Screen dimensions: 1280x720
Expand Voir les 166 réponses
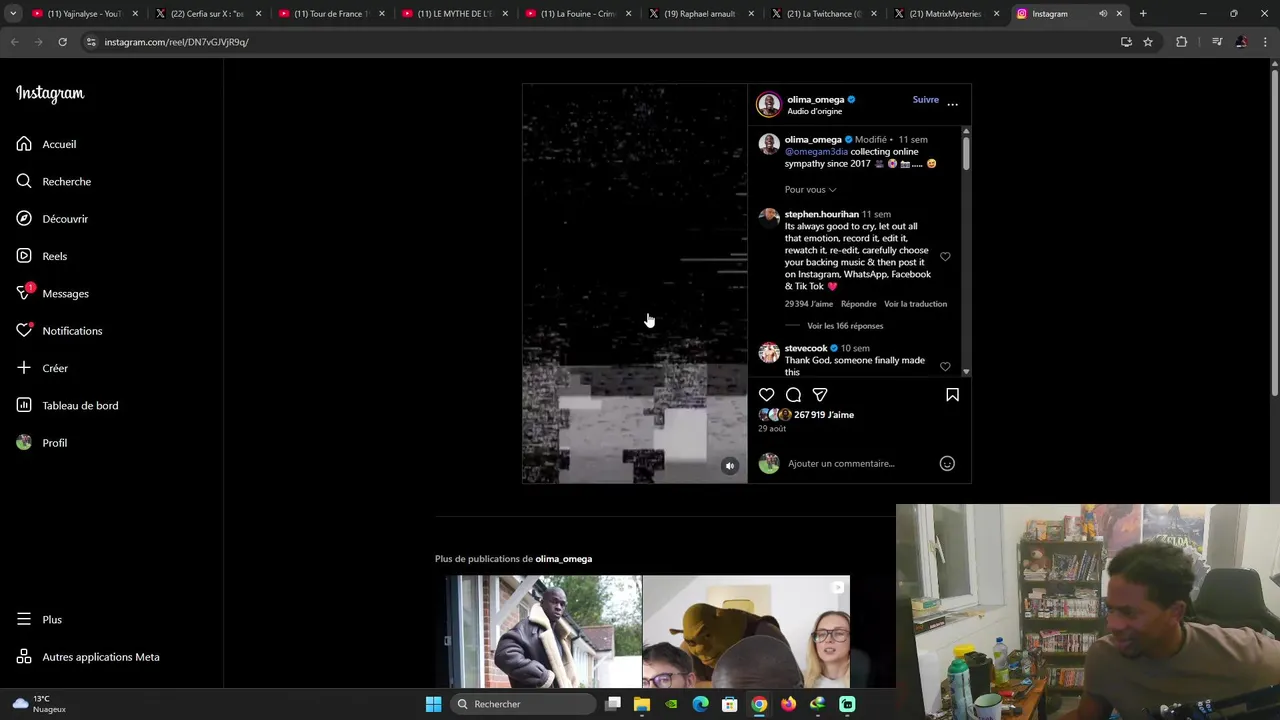[x=845, y=326]
